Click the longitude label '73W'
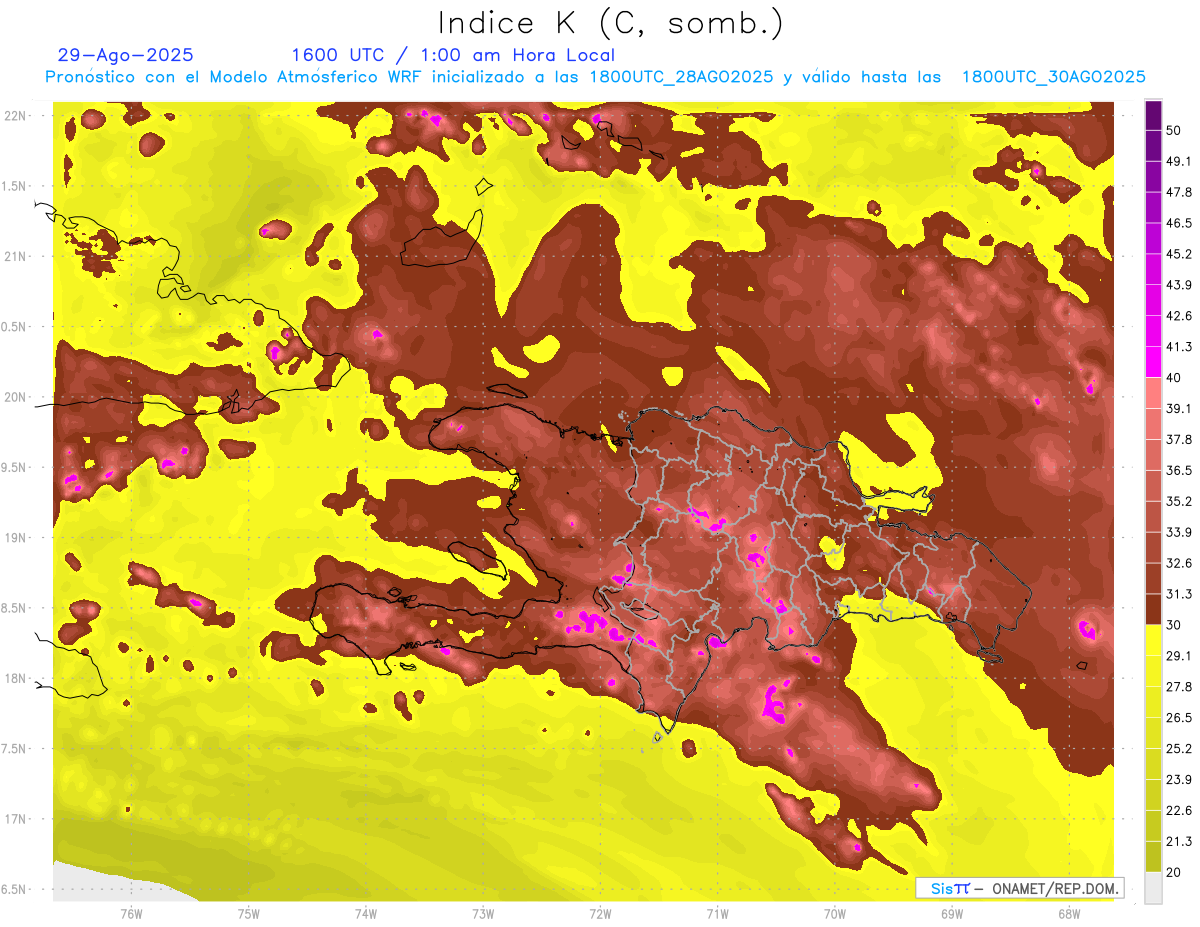Screen dimensions: 1200x927 pyautogui.click(x=483, y=913)
